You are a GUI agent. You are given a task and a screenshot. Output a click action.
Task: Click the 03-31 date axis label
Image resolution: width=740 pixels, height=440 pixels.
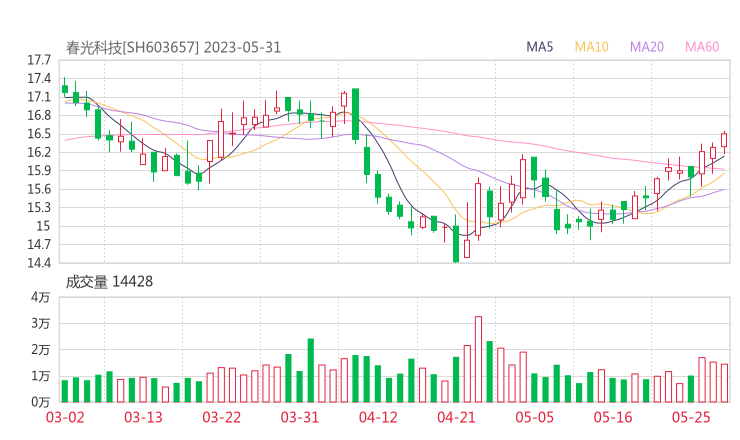point(300,417)
